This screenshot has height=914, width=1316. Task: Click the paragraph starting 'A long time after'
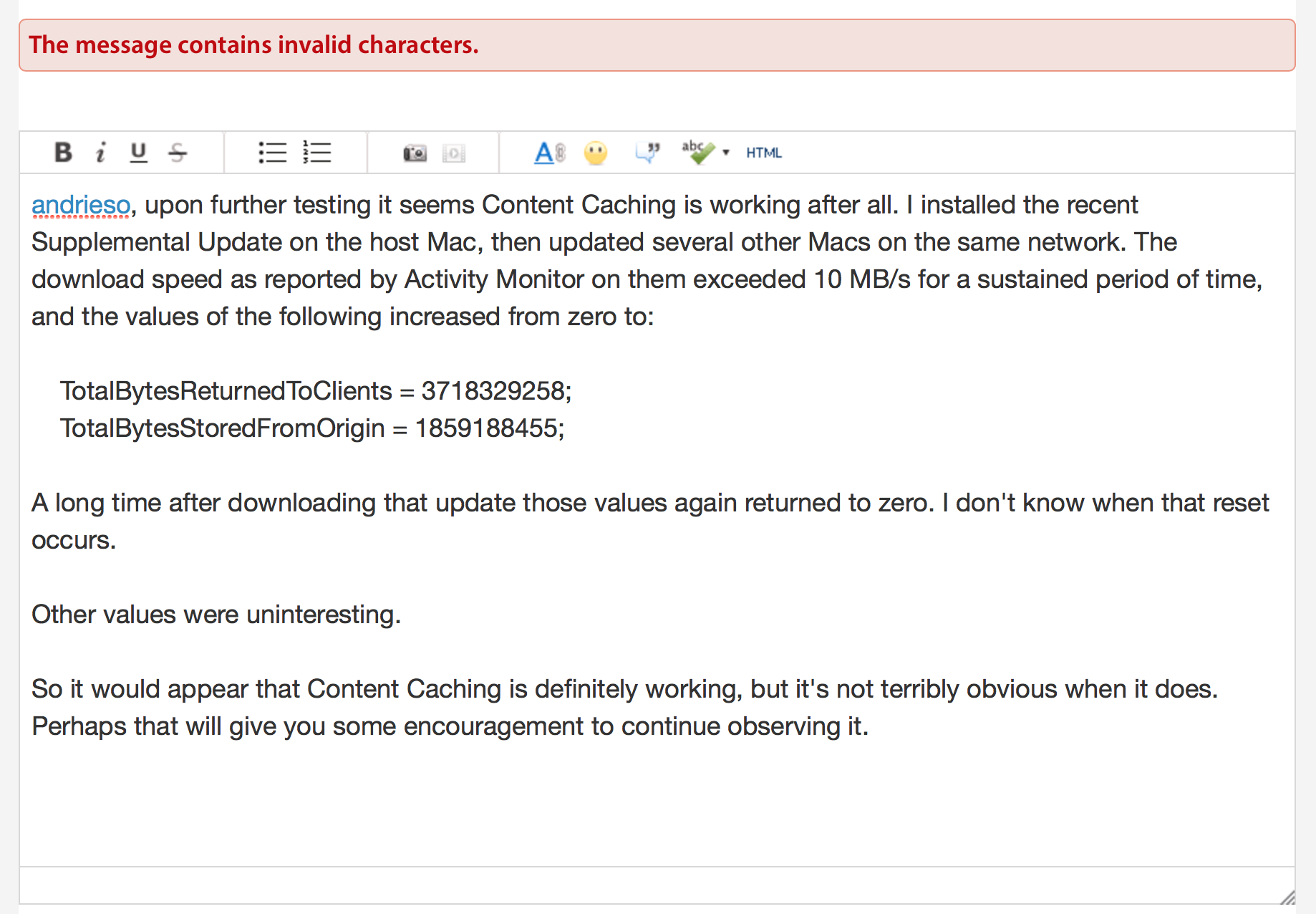650,521
